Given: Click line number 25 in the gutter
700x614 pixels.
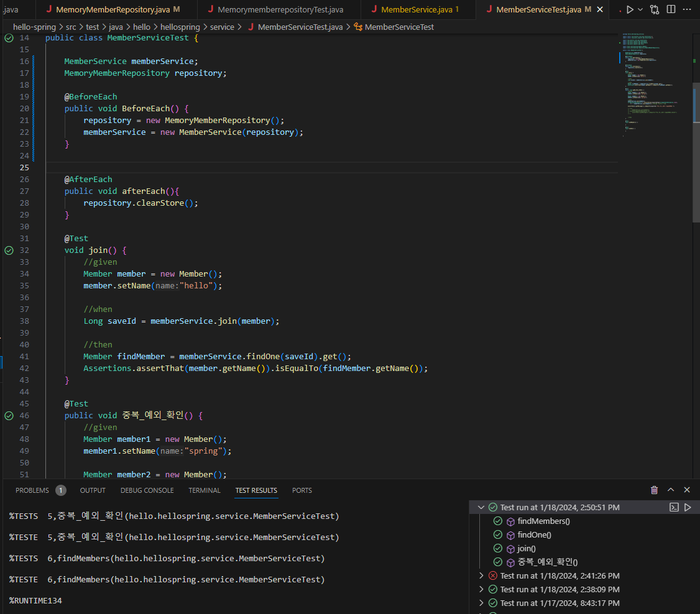Looking at the screenshot, I should tap(24, 167).
